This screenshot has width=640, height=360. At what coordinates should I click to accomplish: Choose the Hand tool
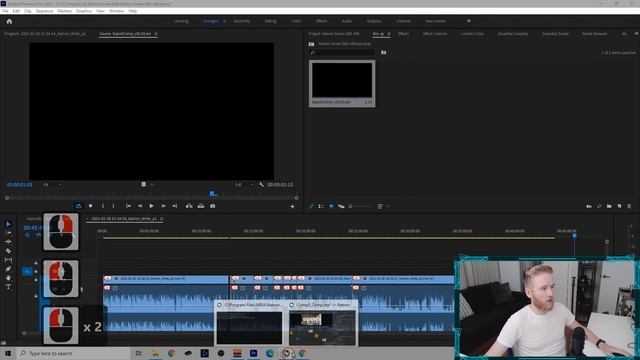[x=8, y=278]
